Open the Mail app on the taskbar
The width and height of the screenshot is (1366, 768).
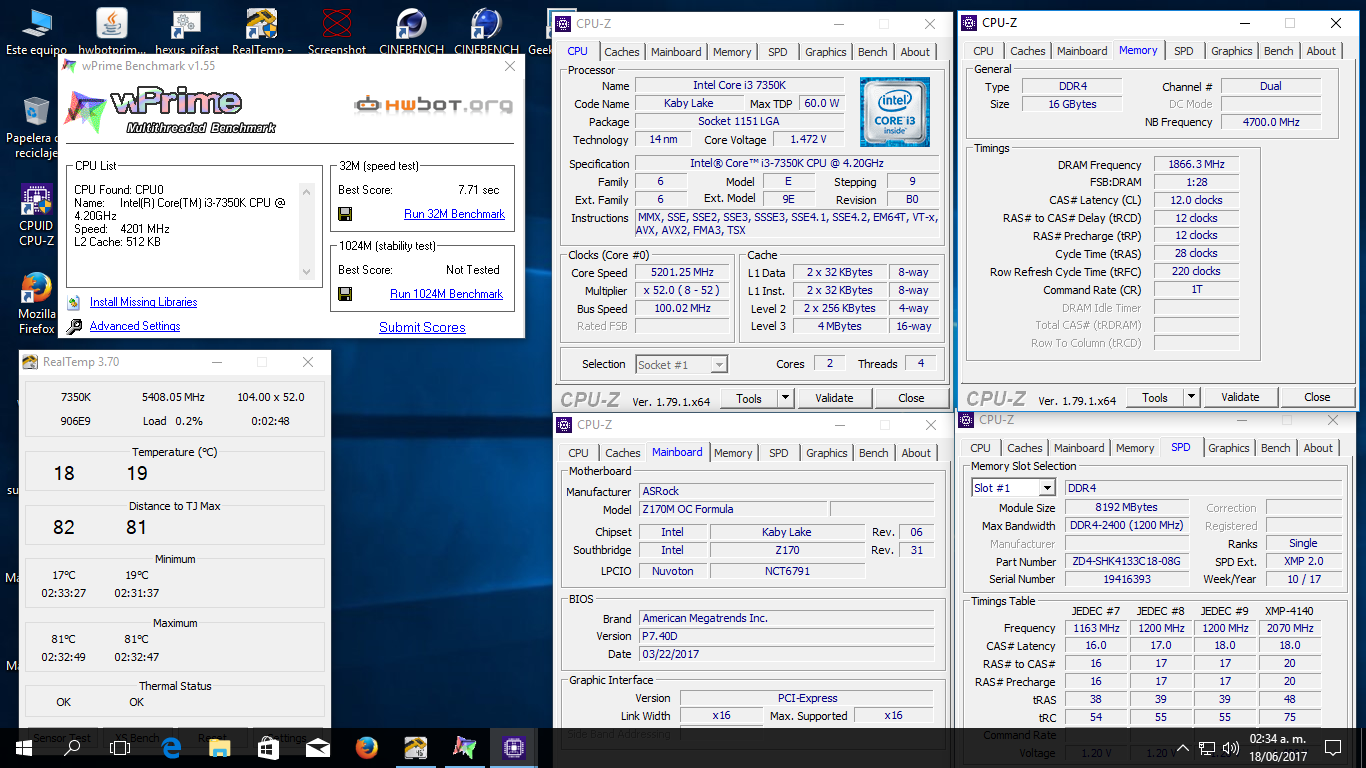tap(318, 747)
